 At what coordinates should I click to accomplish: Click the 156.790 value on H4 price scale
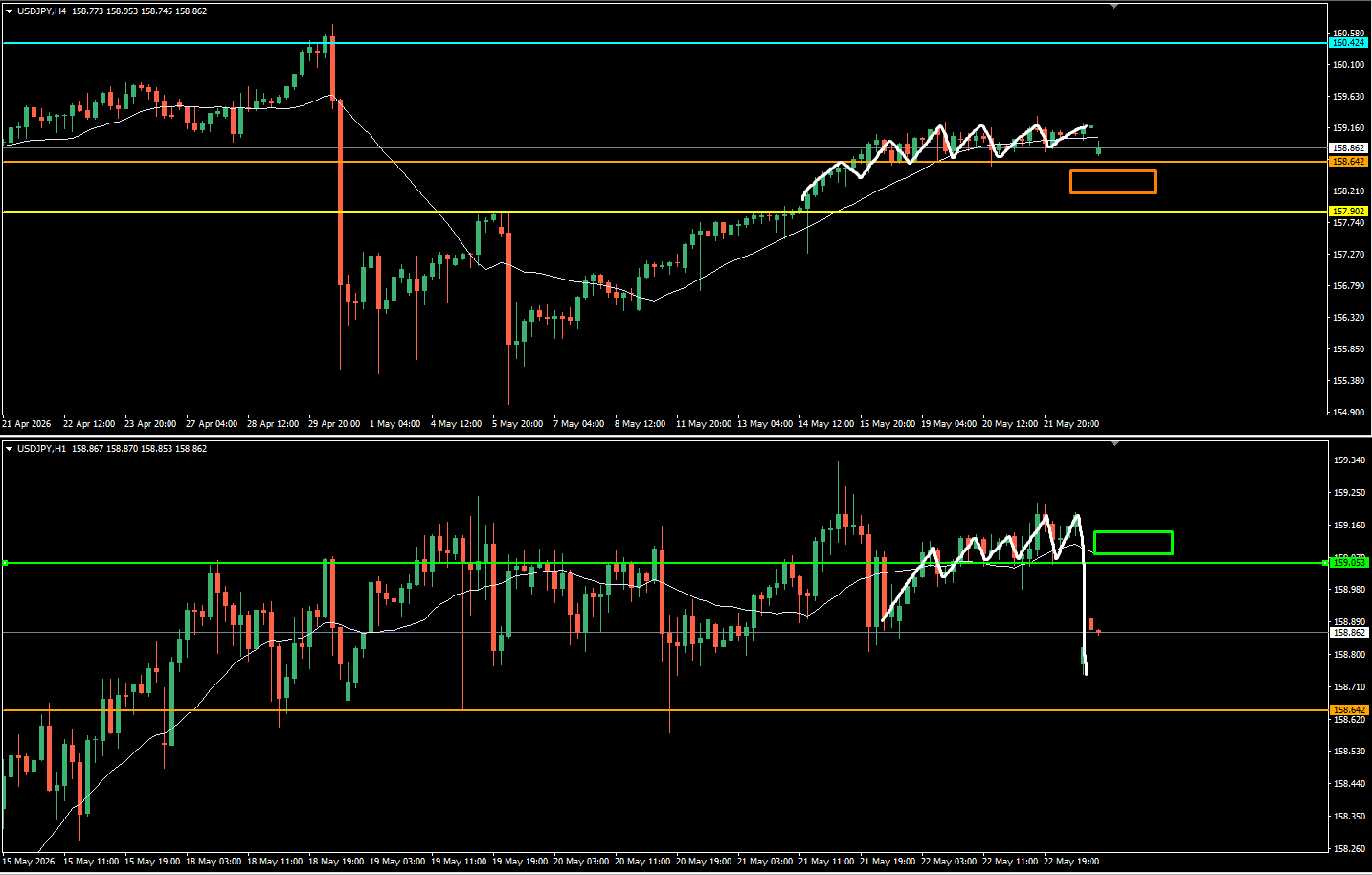pos(1348,286)
